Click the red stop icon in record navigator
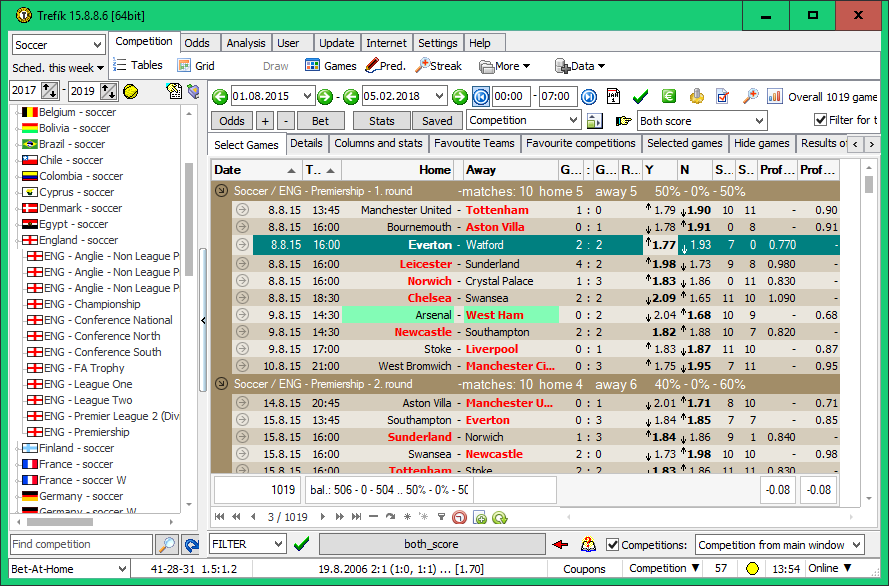The height and width of the screenshot is (586, 889). tap(459, 517)
